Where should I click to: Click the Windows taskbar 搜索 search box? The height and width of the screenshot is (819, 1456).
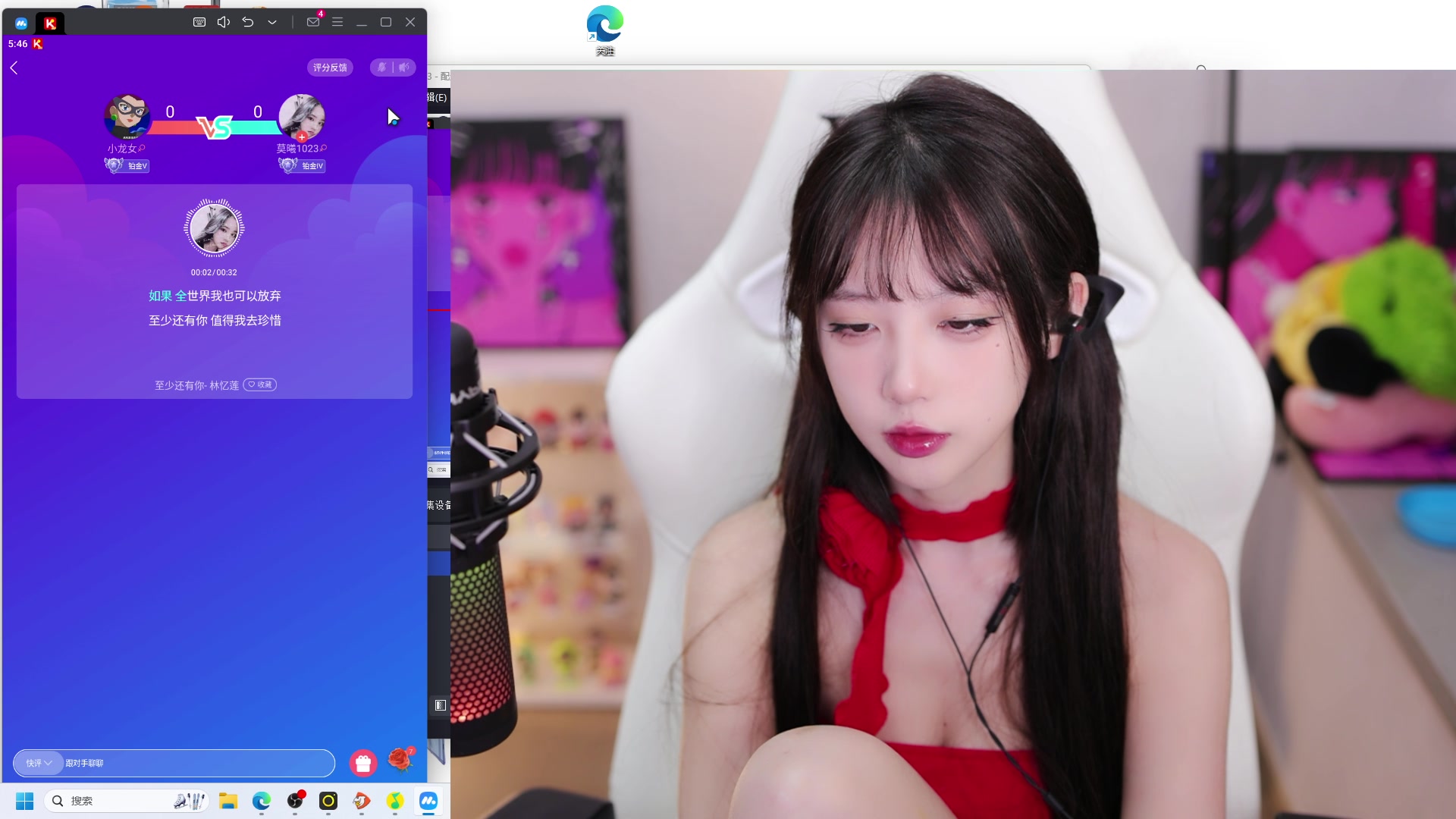click(127, 801)
